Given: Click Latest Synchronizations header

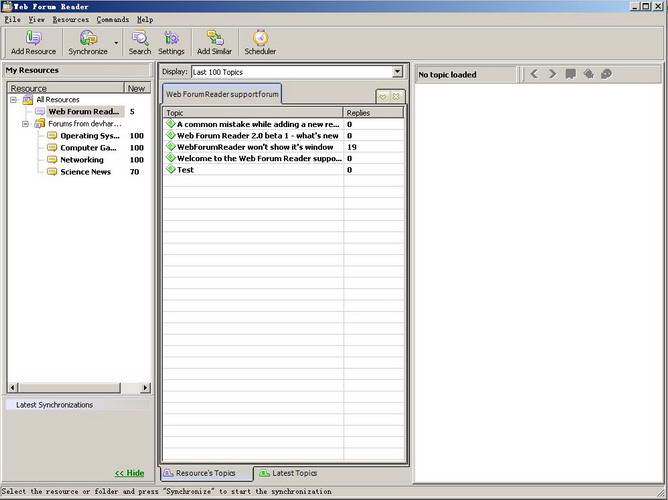Looking at the screenshot, I should [78, 405].
